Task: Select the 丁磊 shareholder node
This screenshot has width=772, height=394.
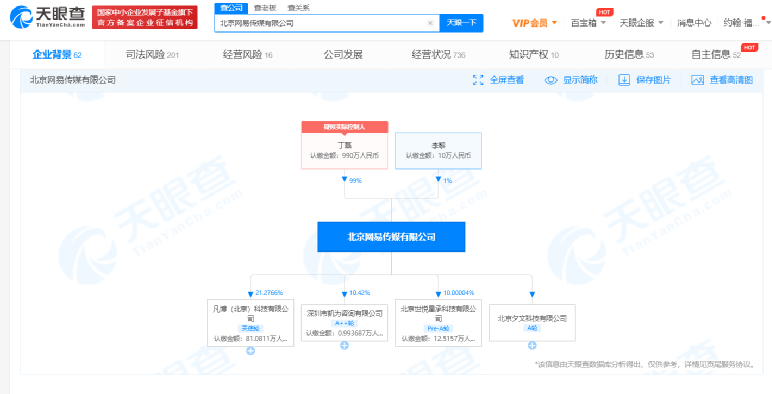Action: [345, 151]
